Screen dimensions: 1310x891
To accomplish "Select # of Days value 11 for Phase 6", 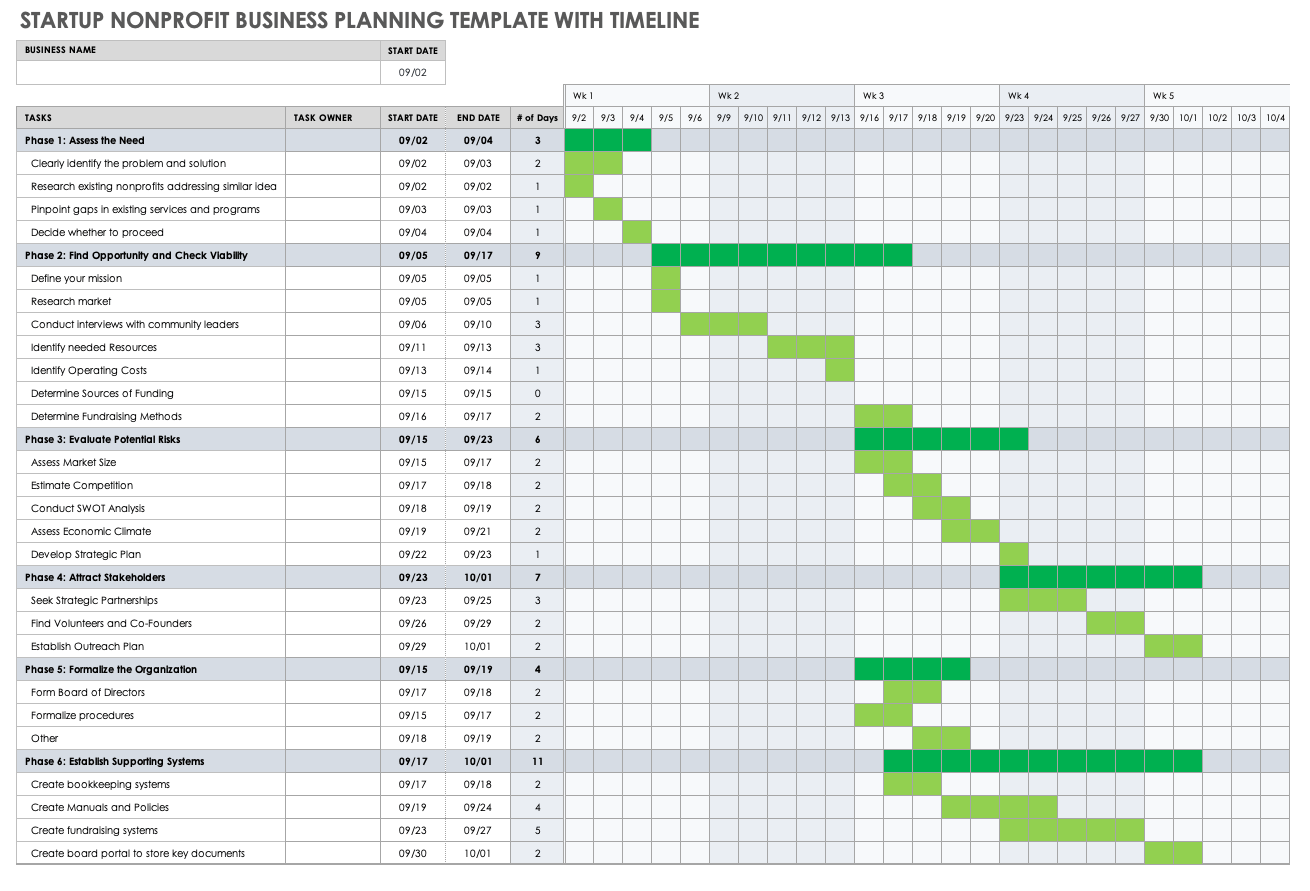I will (537, 762).
